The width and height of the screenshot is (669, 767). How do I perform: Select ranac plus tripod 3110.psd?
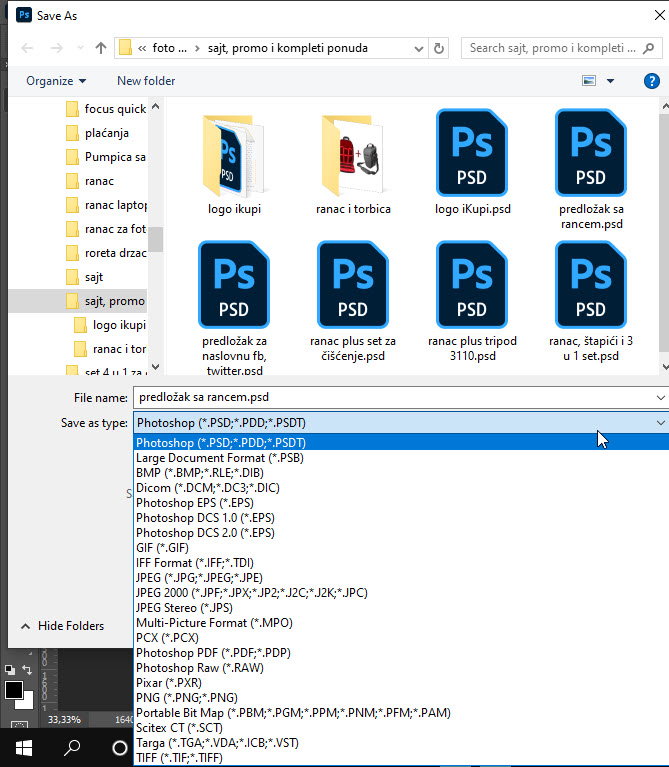tap(472, 301)
